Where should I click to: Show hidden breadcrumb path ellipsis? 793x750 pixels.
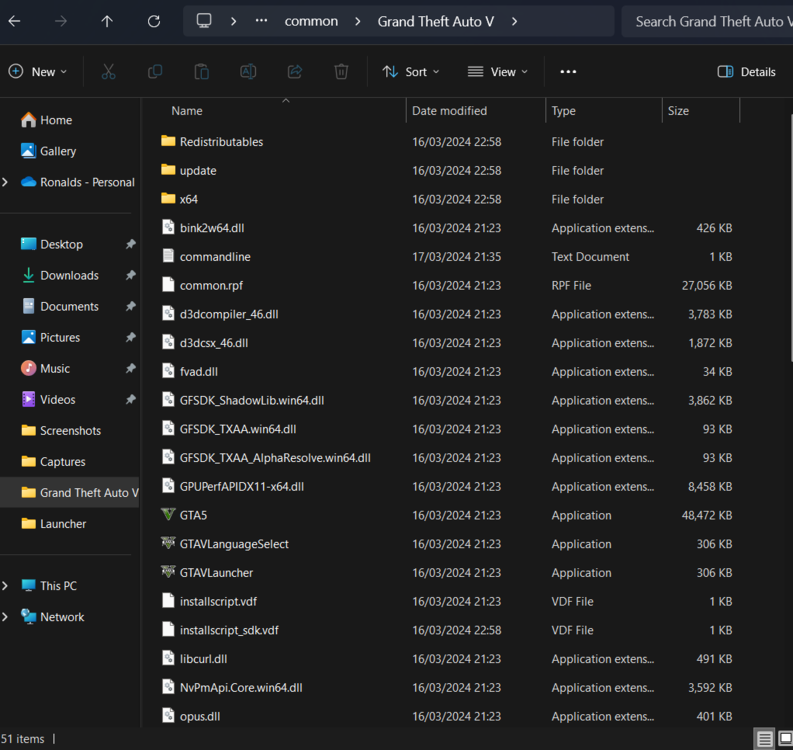click(261, 21)
